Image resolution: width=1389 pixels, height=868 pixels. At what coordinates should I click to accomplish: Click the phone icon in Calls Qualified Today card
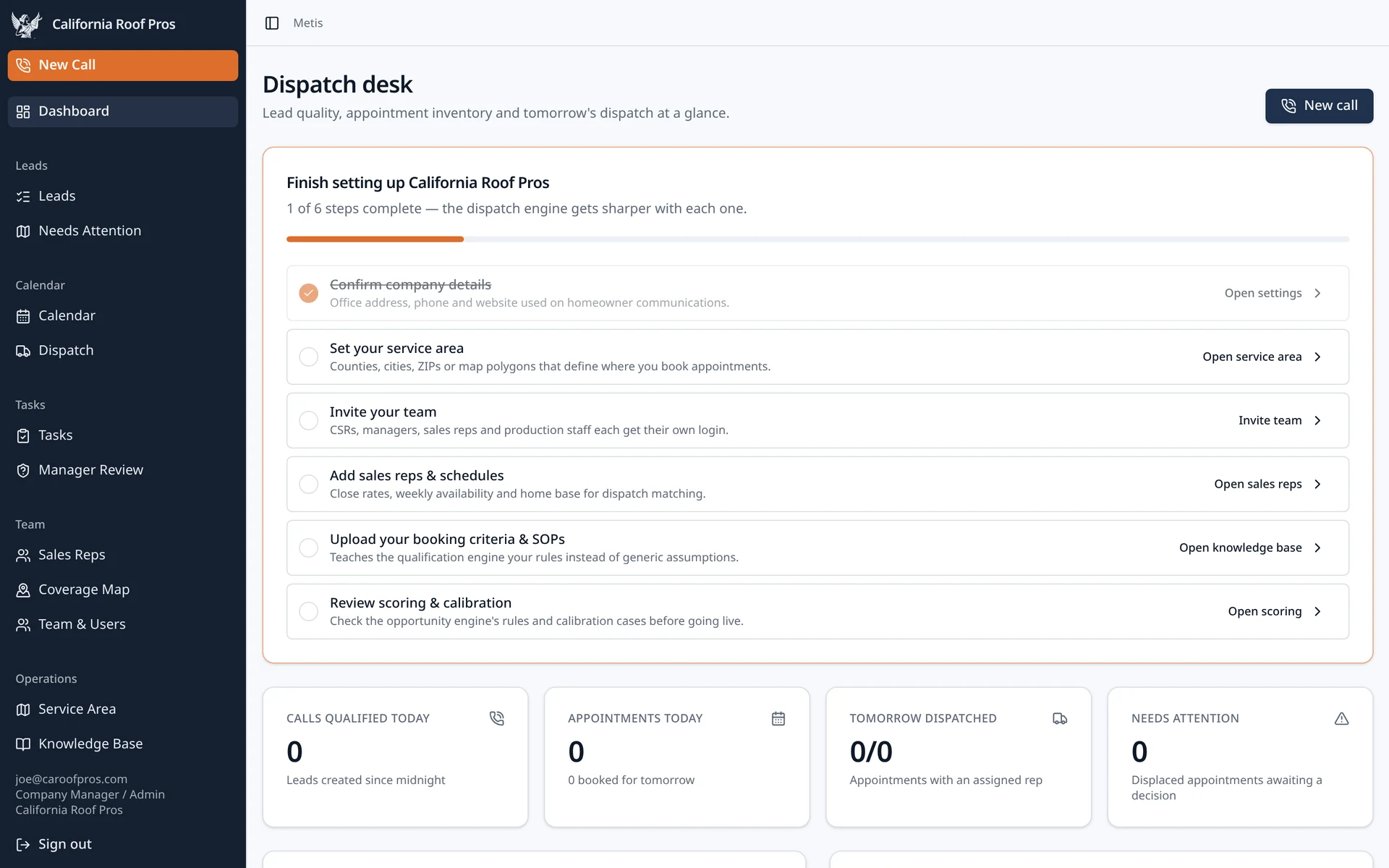(496, 718)
